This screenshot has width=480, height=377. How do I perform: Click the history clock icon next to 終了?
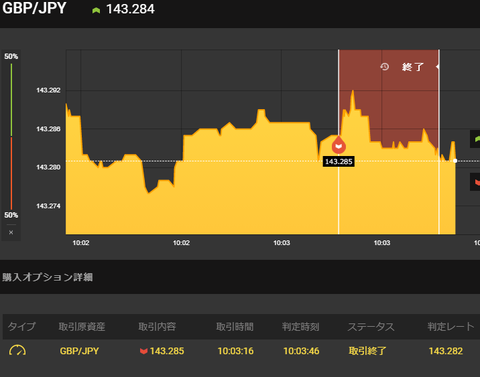pyautogui.click(x=384, y=67)
